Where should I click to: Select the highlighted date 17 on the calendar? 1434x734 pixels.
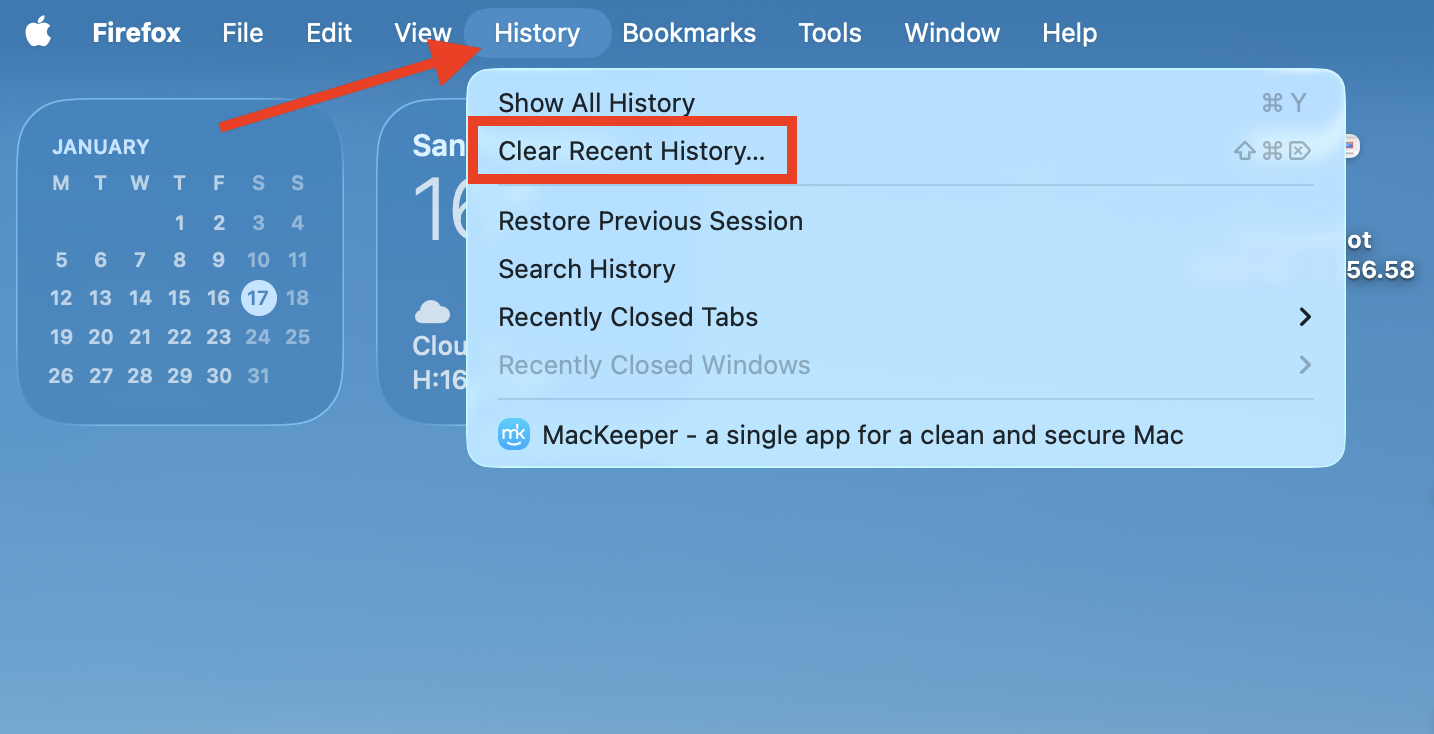258,297
